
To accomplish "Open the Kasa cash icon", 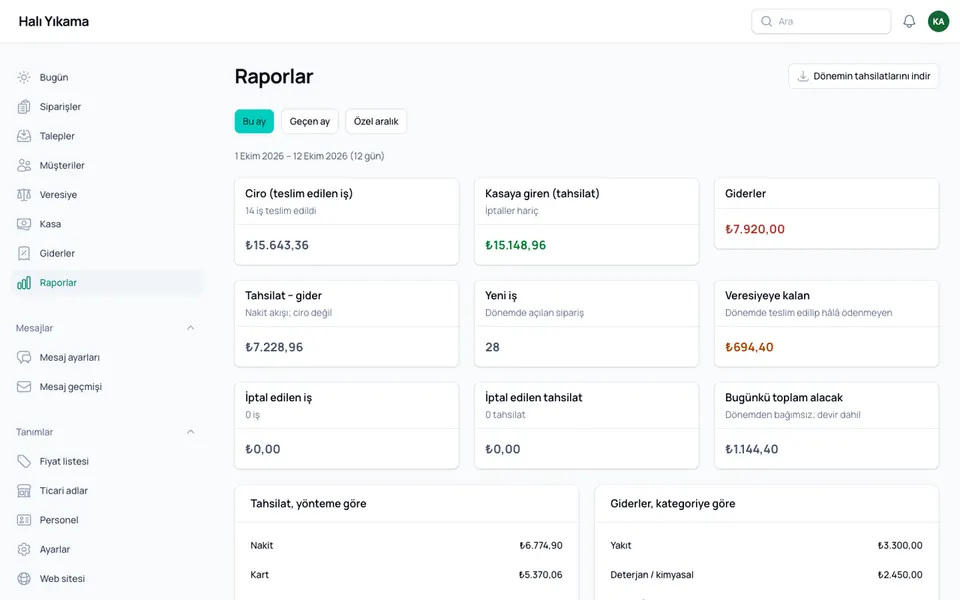I will pyautogui.click(x=24, y=224).
